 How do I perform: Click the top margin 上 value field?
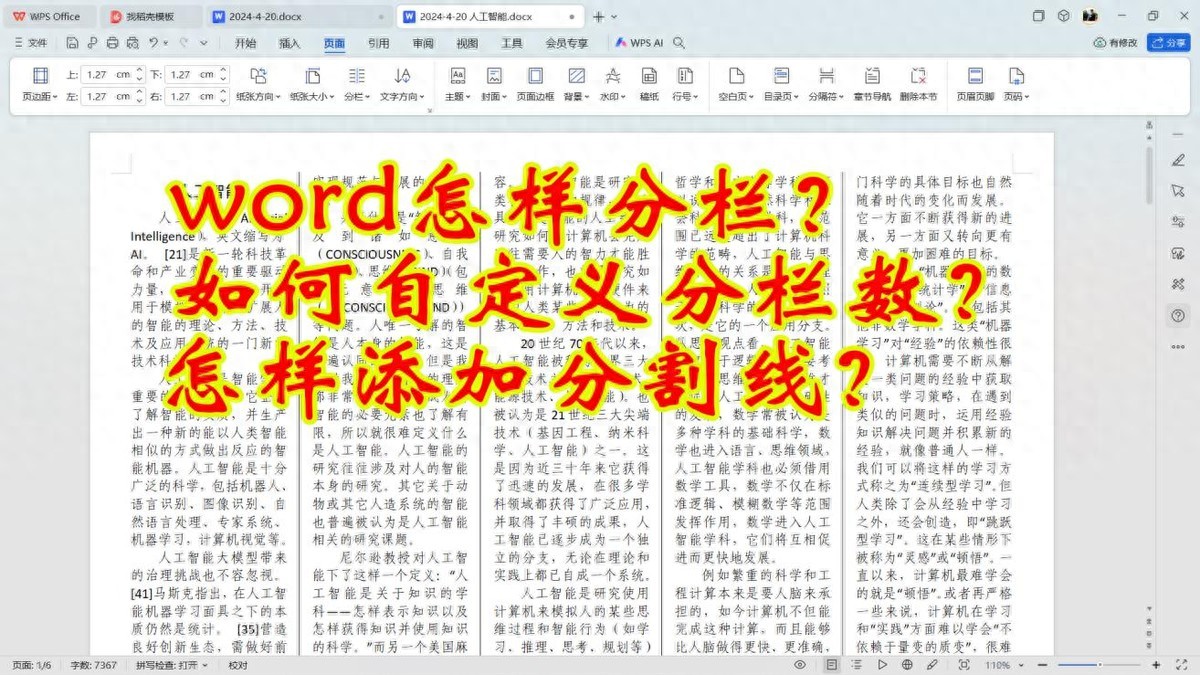coord(100,75)
